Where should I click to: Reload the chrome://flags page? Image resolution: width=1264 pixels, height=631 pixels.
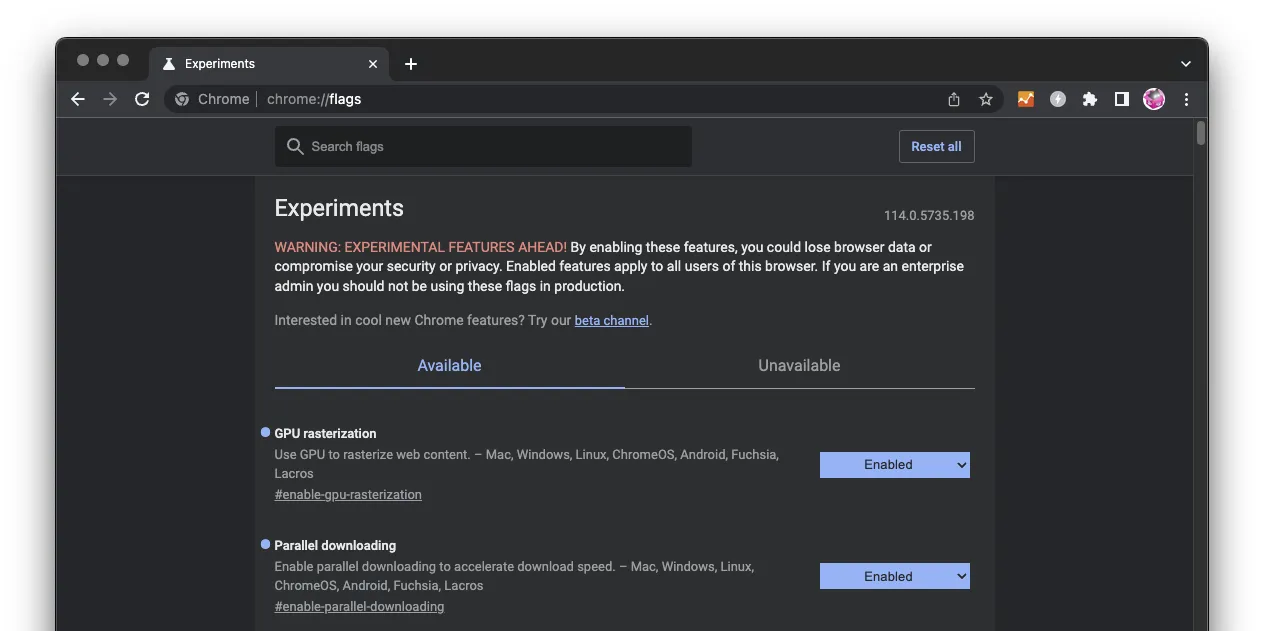click(142, 99)
